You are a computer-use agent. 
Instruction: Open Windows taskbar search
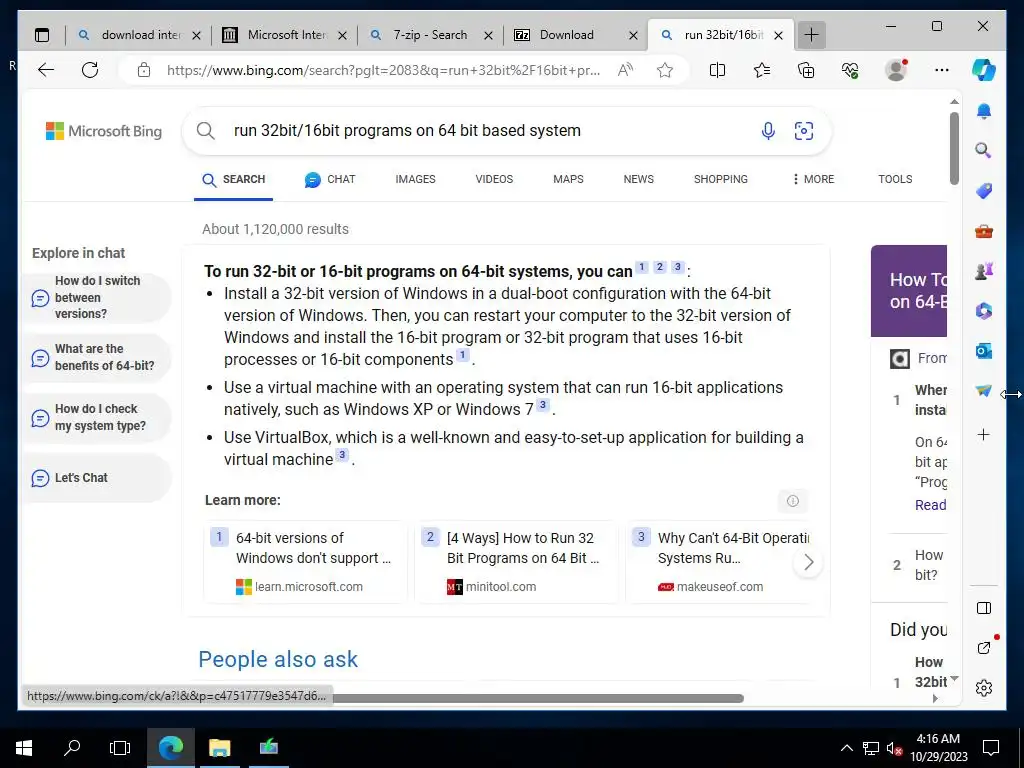[72, 748]
